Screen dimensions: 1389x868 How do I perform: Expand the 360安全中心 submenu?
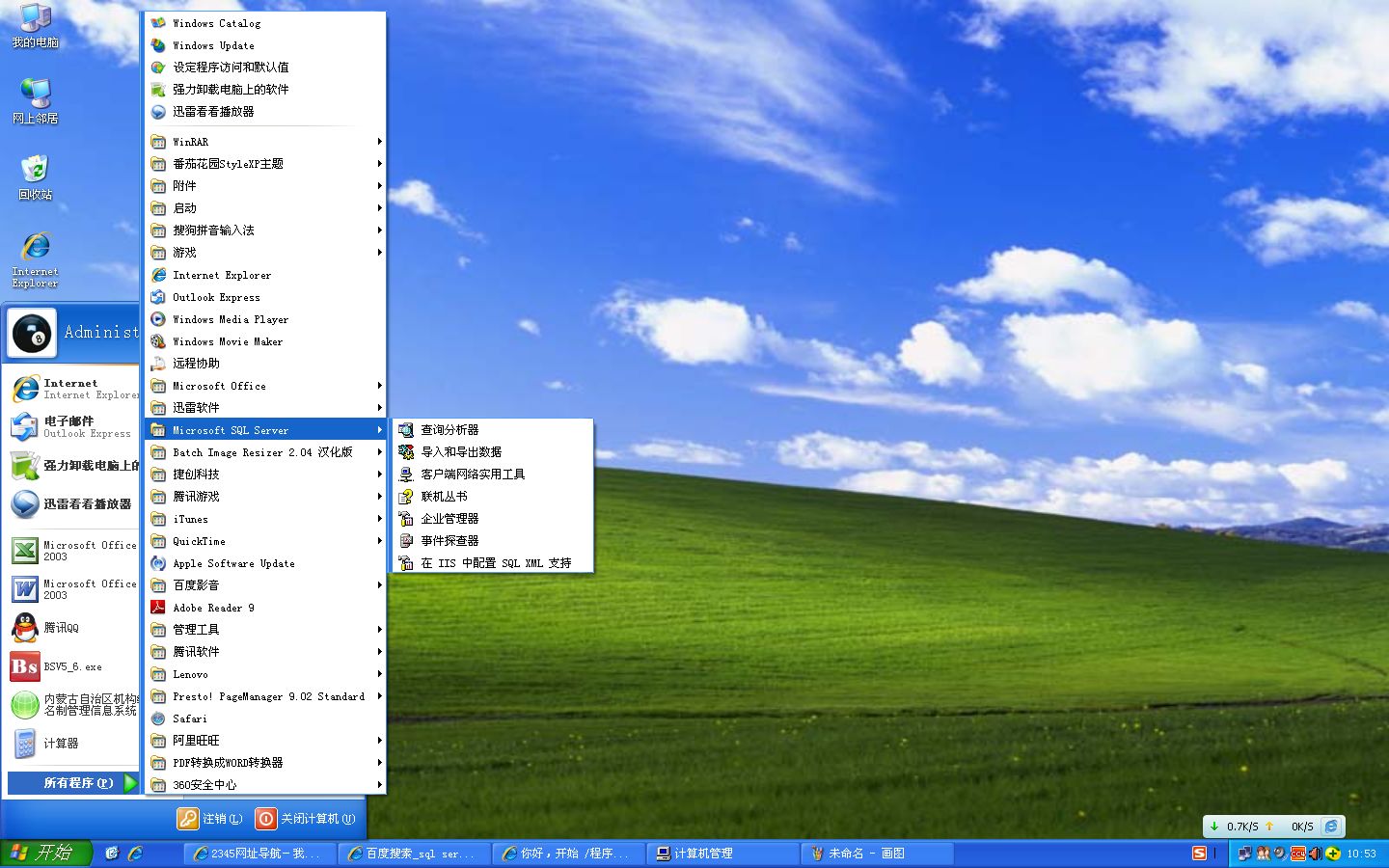point(265,785)
